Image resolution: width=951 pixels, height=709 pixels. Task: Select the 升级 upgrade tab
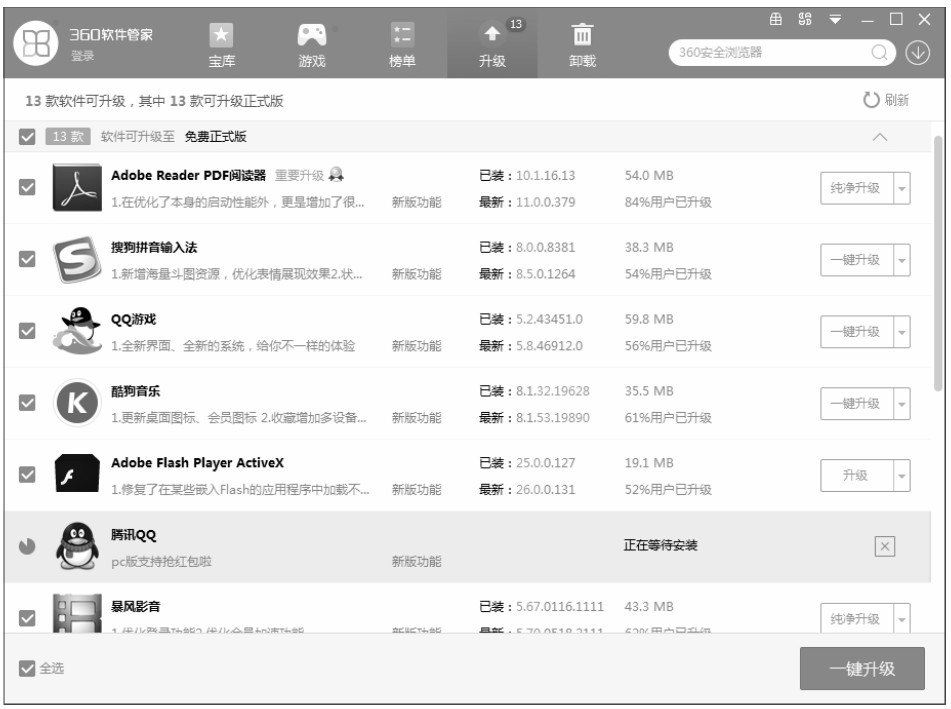pos(492,45)
